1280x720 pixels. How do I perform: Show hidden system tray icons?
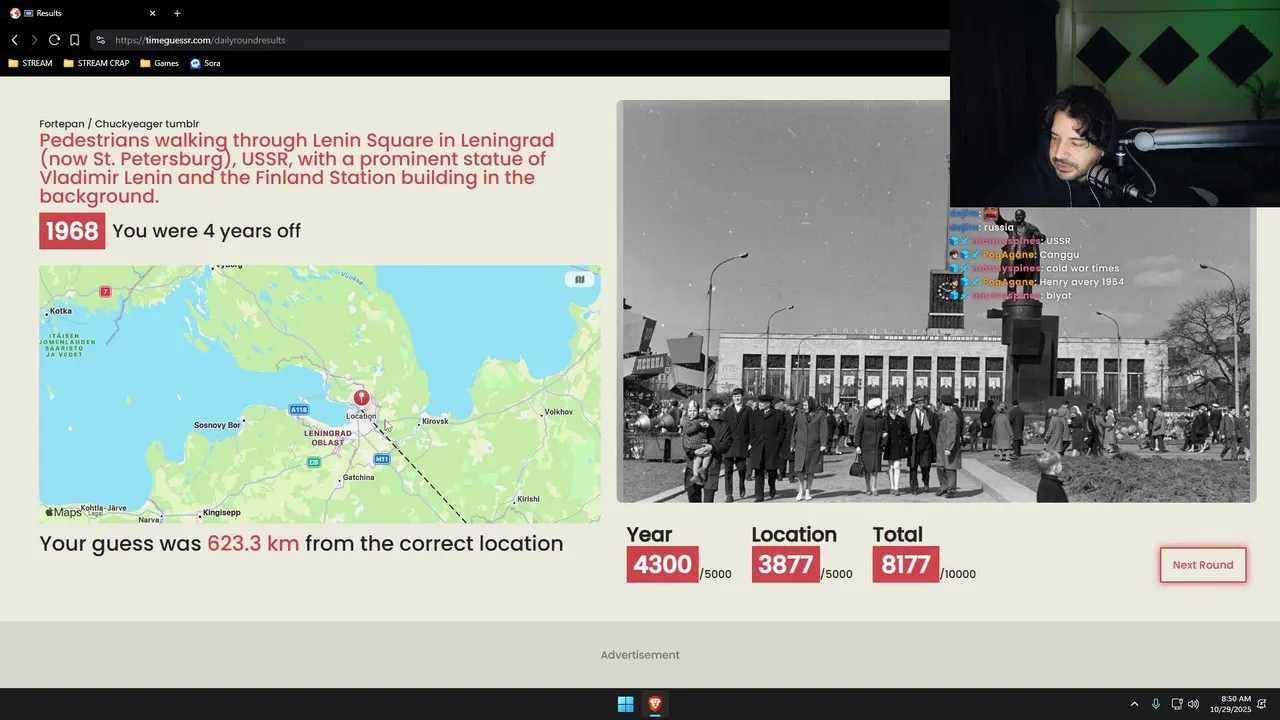[1134, 704]
